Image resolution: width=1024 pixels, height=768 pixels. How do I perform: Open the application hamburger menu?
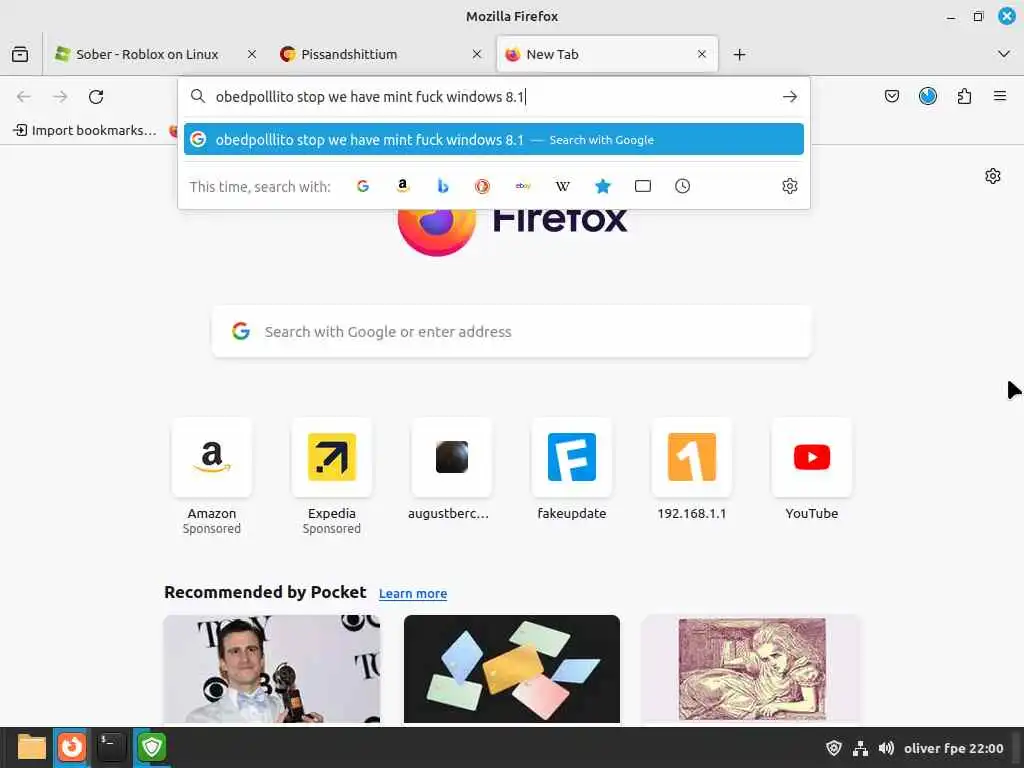tap(999, 97)
